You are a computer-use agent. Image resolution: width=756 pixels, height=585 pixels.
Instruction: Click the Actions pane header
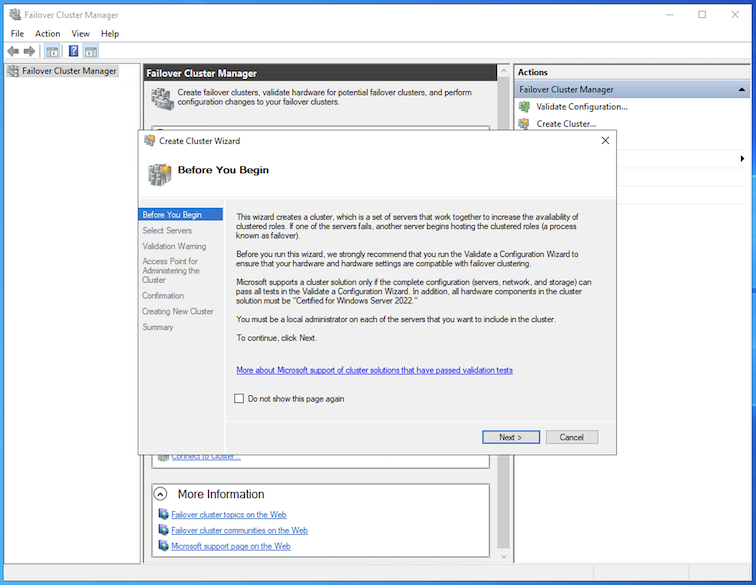click(632, 72)
